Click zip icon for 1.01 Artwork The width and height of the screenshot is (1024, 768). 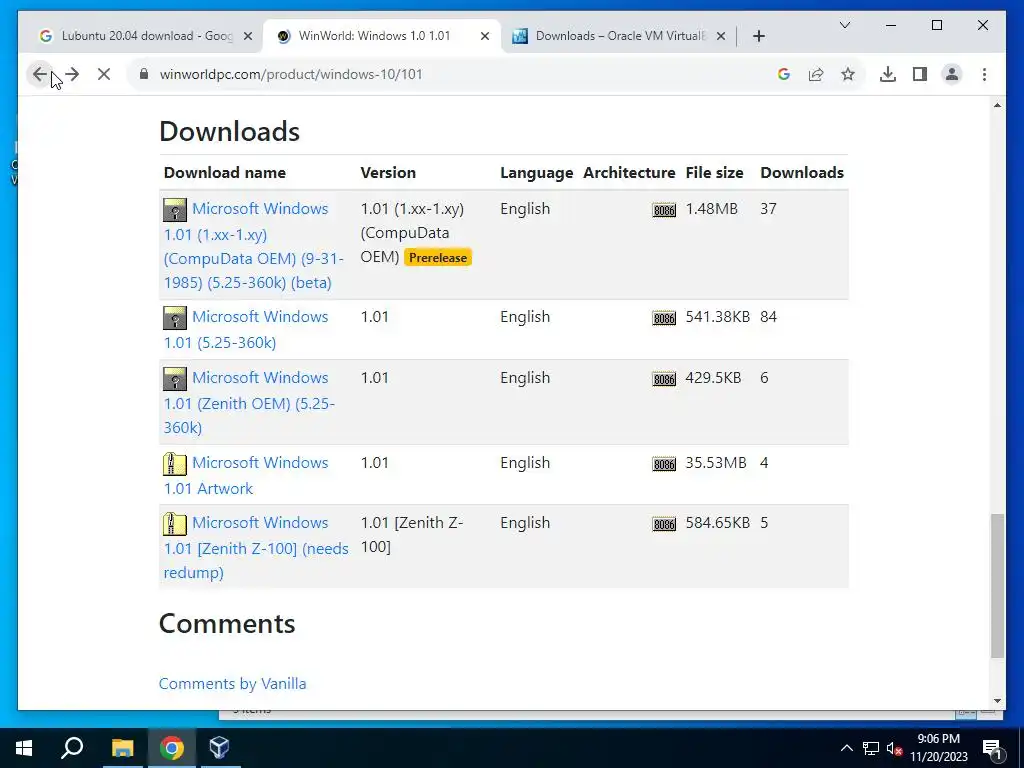[x=174, y=464]
